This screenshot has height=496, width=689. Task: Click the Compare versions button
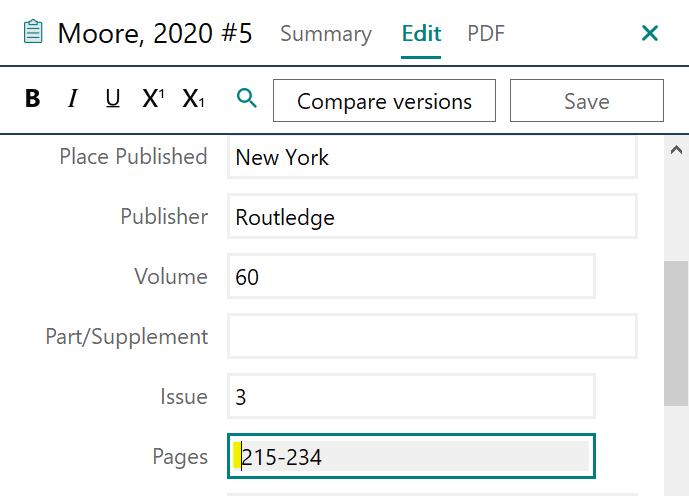[384, 101]
